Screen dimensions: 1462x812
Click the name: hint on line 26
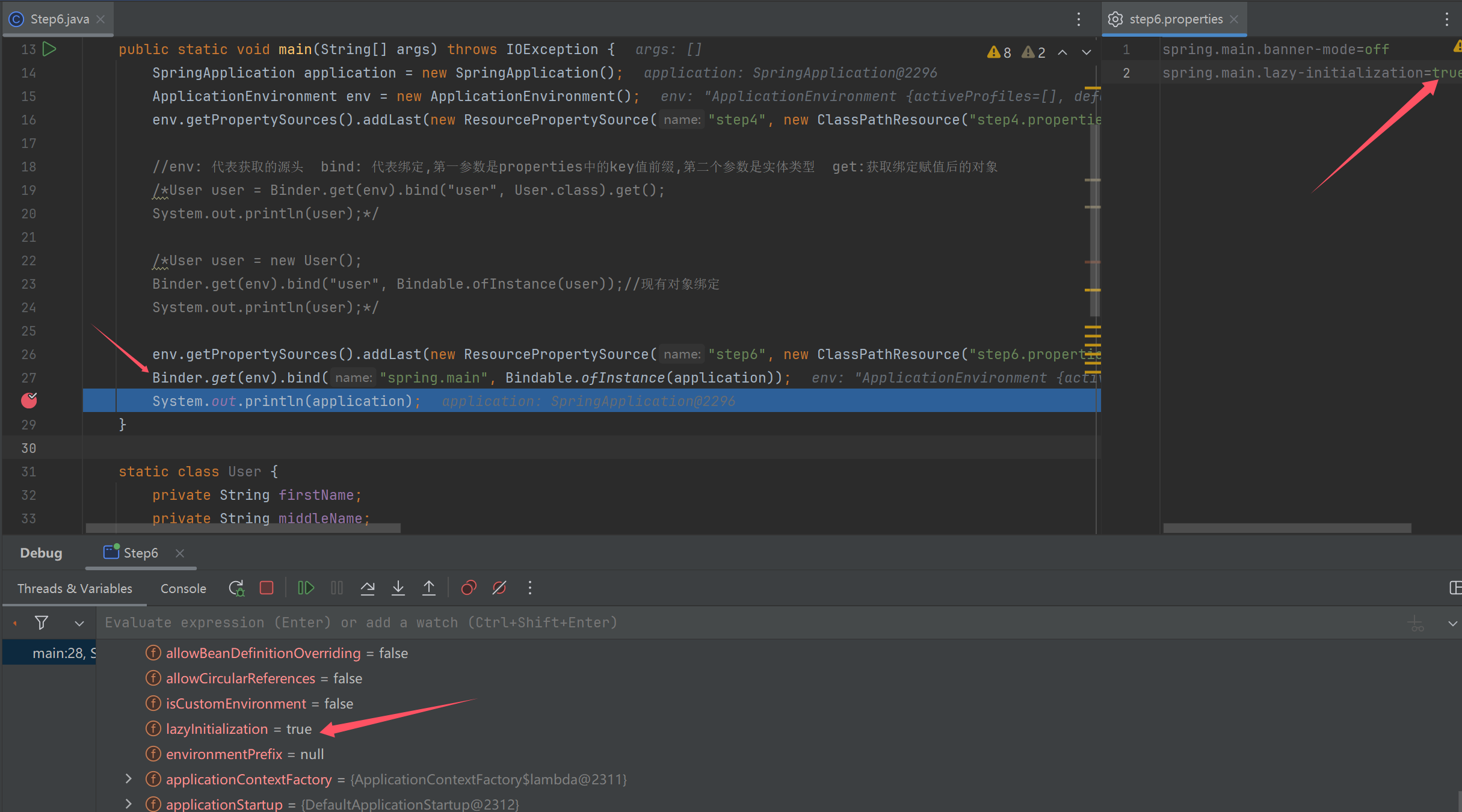682,354
